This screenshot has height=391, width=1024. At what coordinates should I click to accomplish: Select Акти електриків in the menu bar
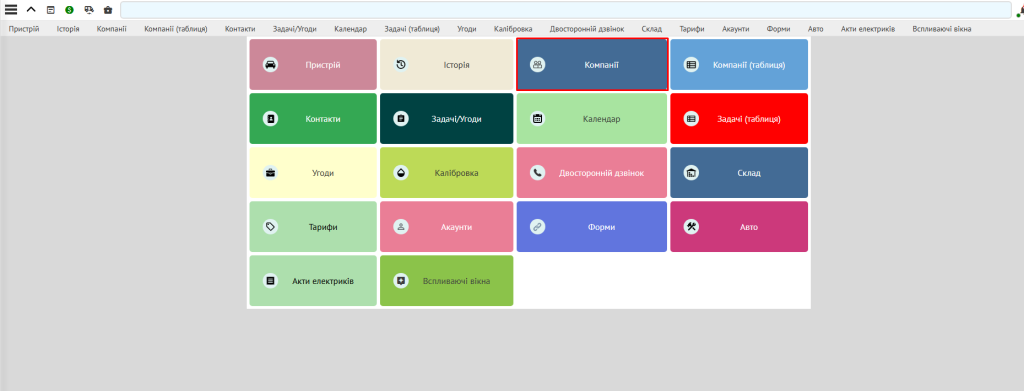click(x=868, y=29)
